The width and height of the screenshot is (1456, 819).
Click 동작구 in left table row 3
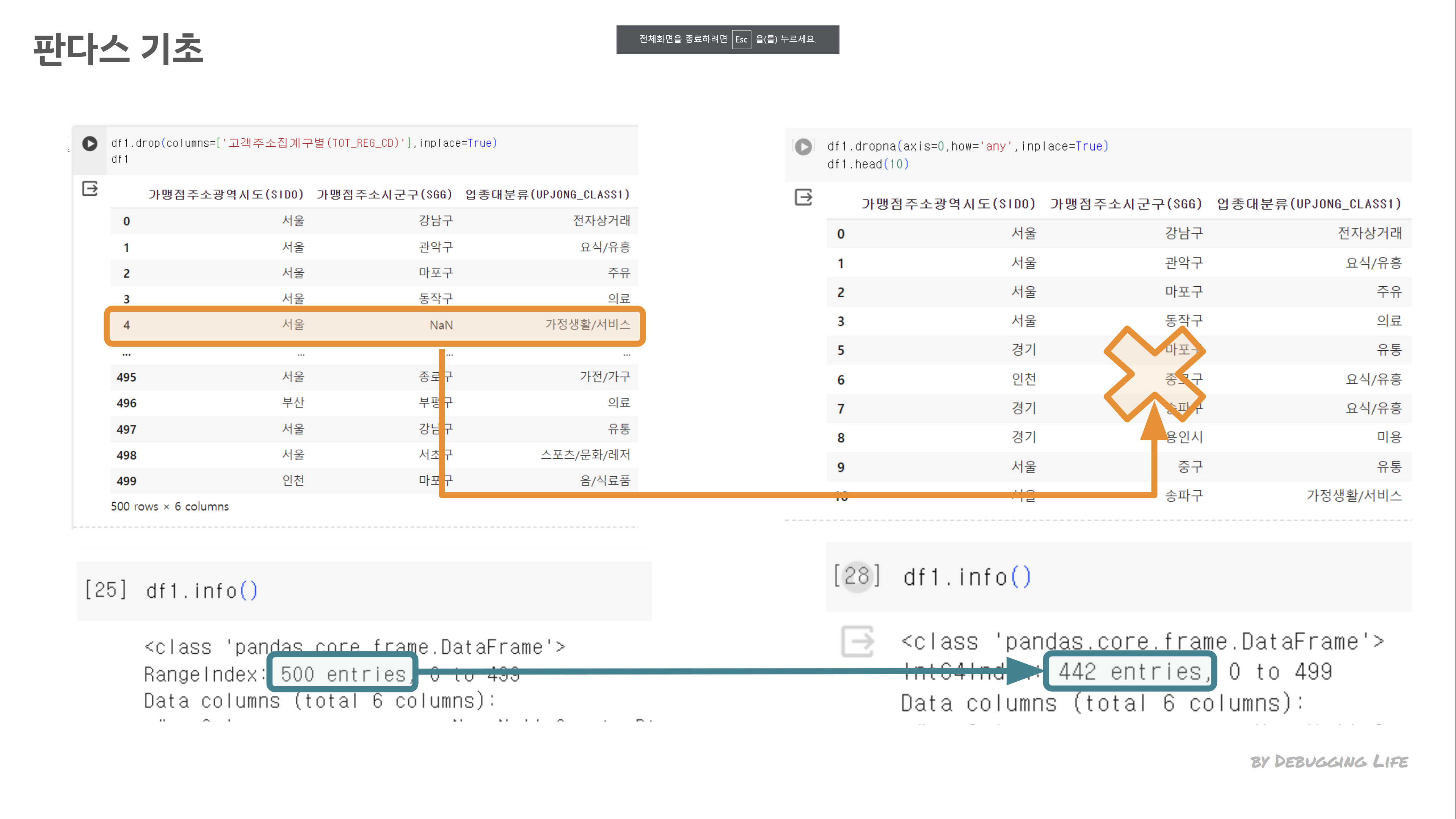435,298
